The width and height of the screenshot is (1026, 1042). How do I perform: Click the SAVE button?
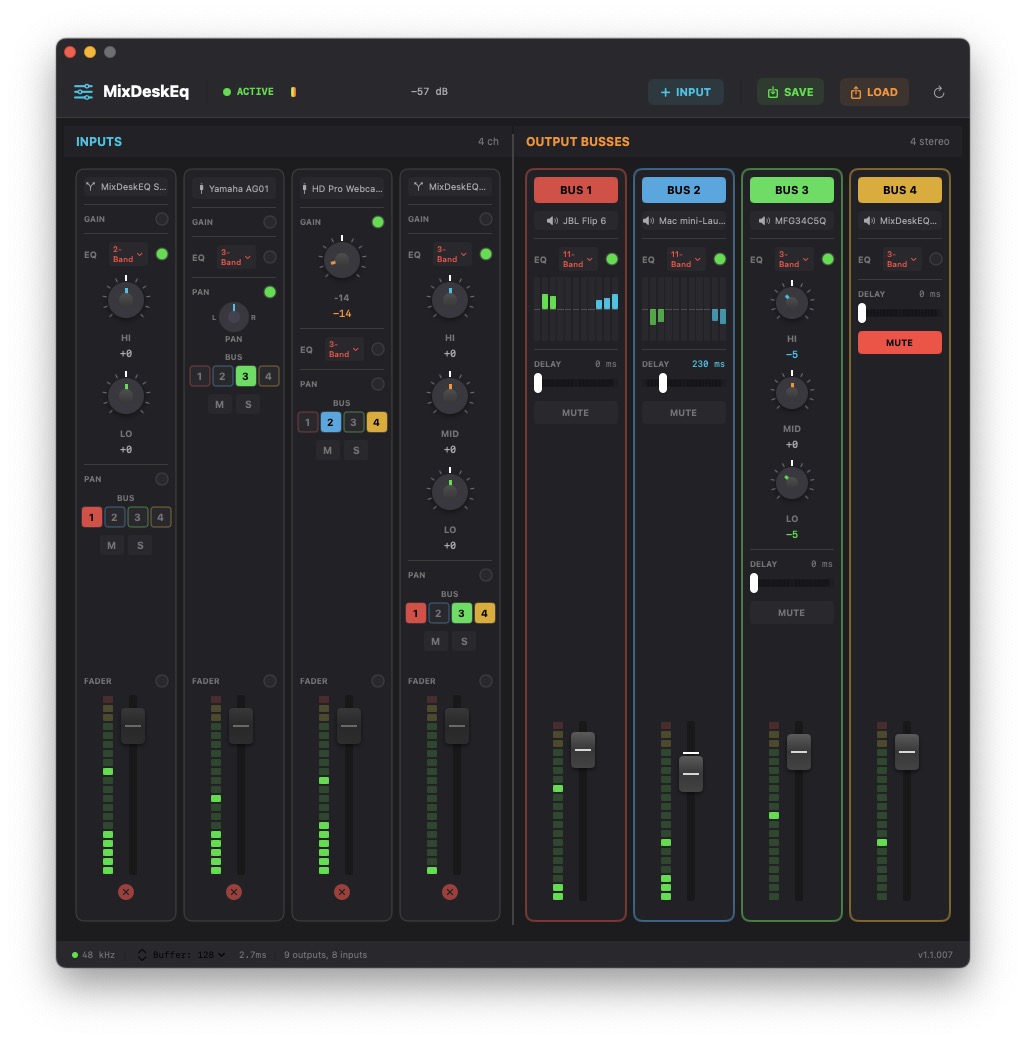click(x=790, y=91)
